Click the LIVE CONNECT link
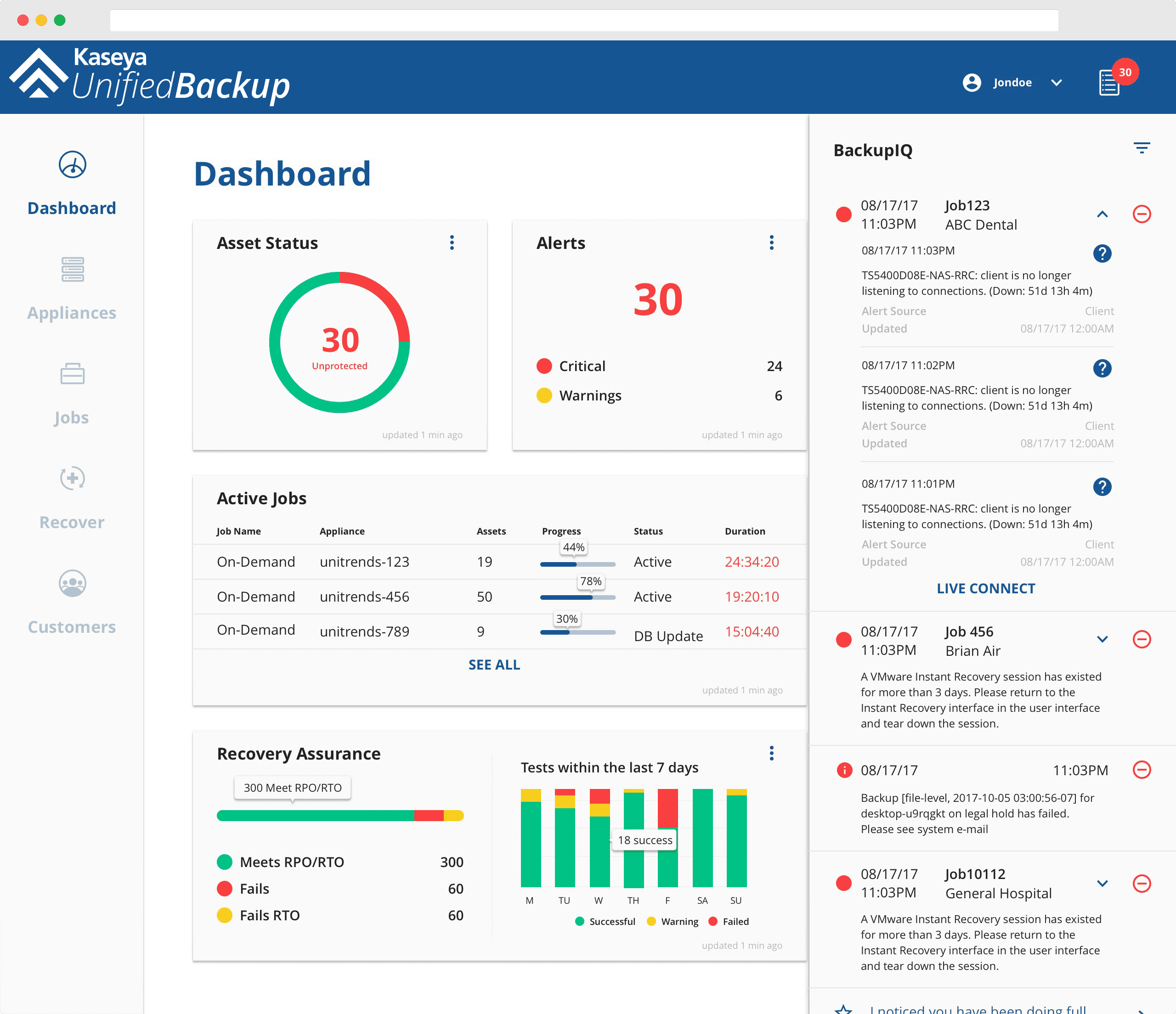Viewport: 1176px width, 1014px height. click(986, 588)
